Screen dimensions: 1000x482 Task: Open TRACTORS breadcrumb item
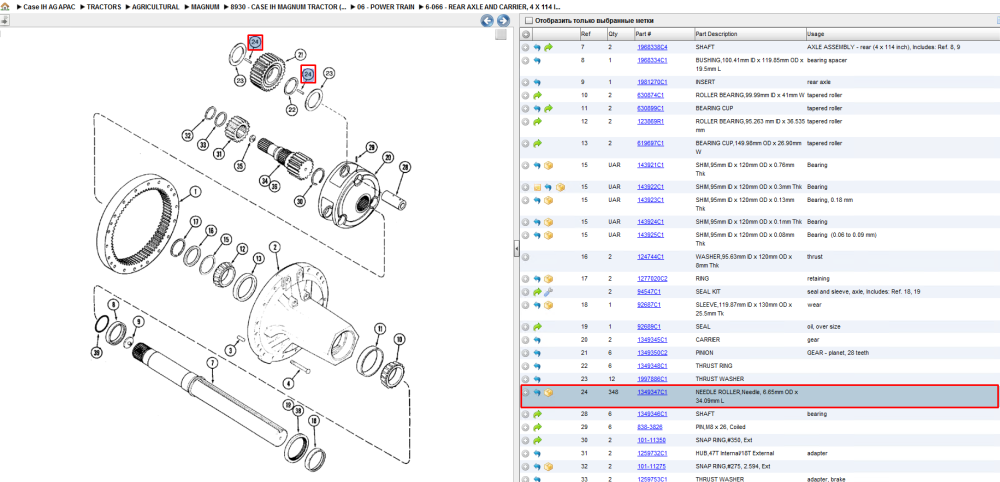click(102, 6)
